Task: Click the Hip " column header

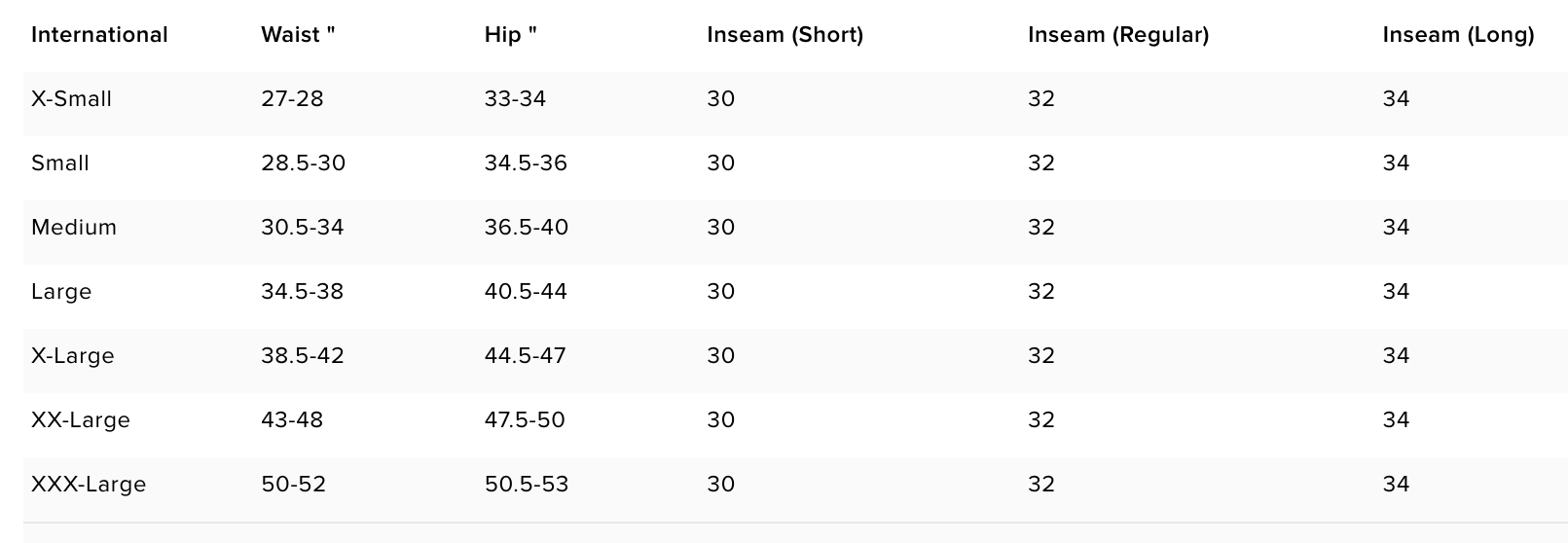Action: (x=511, y=35)
